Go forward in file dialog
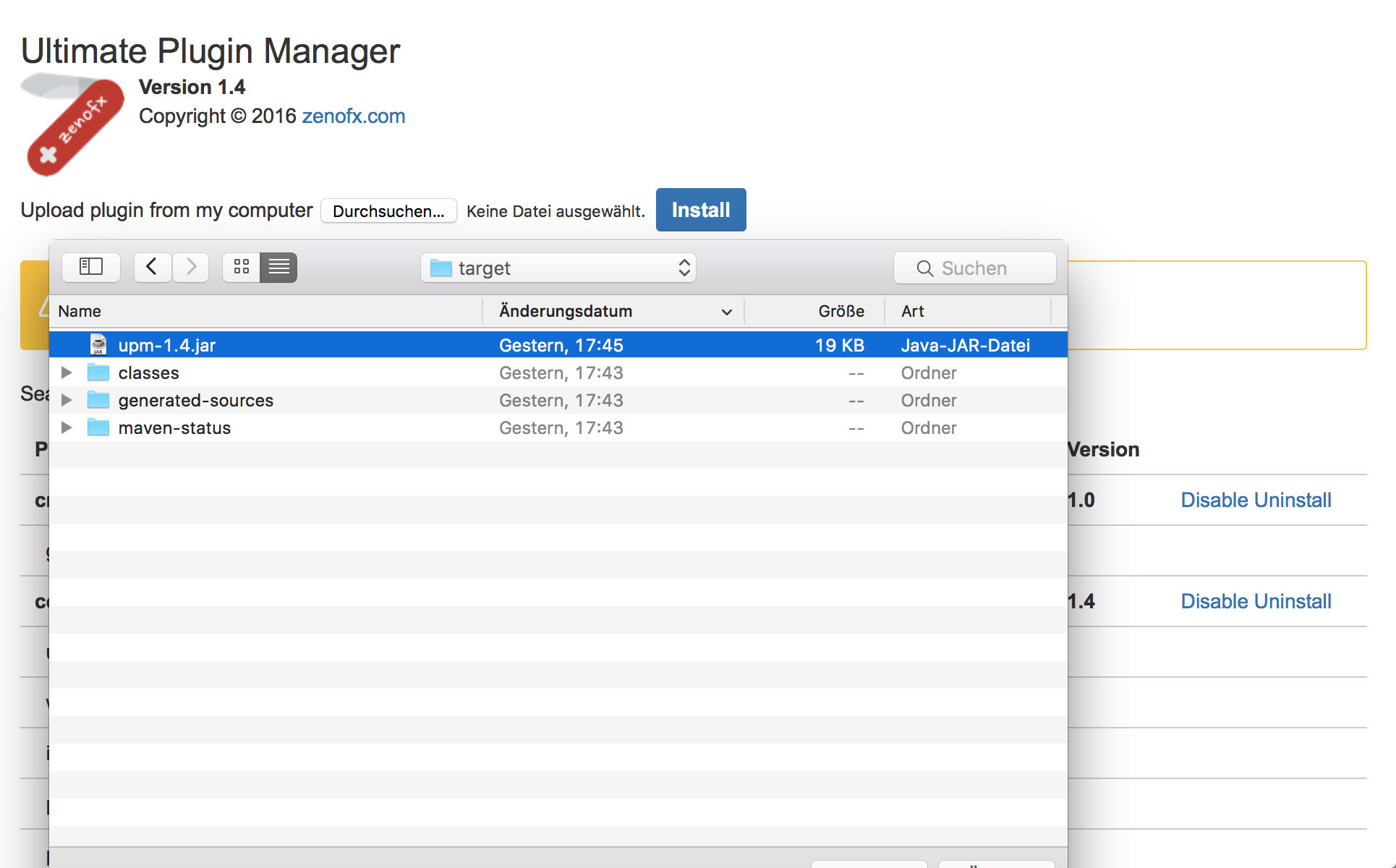This screenshot has width=1396, height=868. 191,268
